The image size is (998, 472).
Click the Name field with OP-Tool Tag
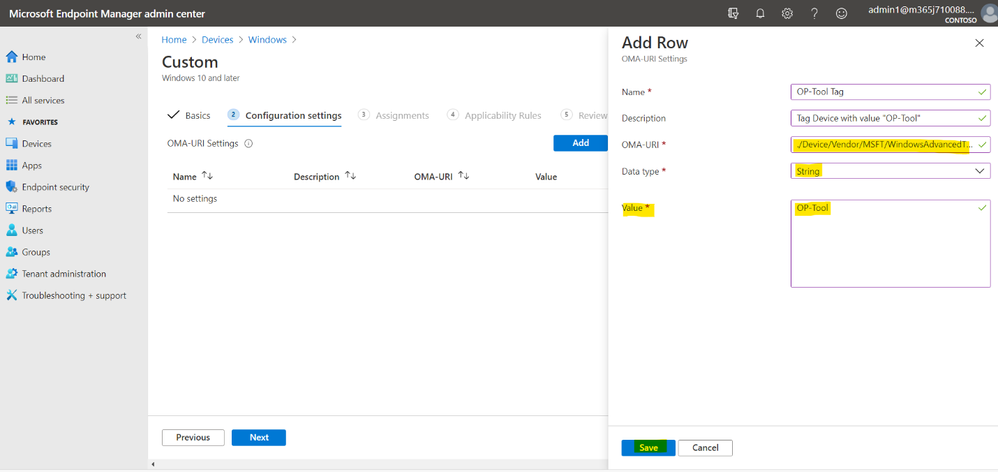890,92
